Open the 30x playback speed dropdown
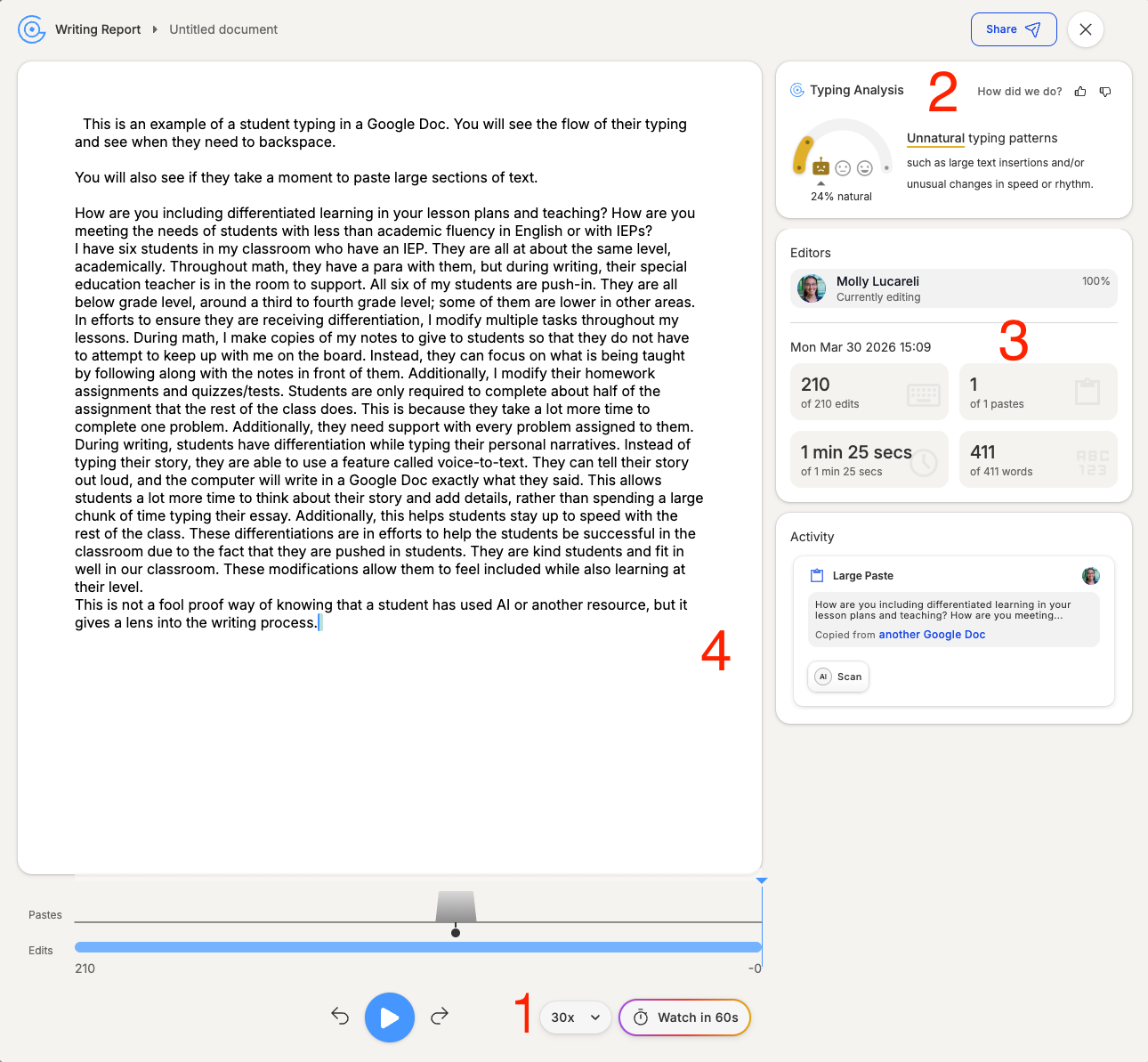Screen dimensions: 1148x1062 click(x=575, y=1017)
